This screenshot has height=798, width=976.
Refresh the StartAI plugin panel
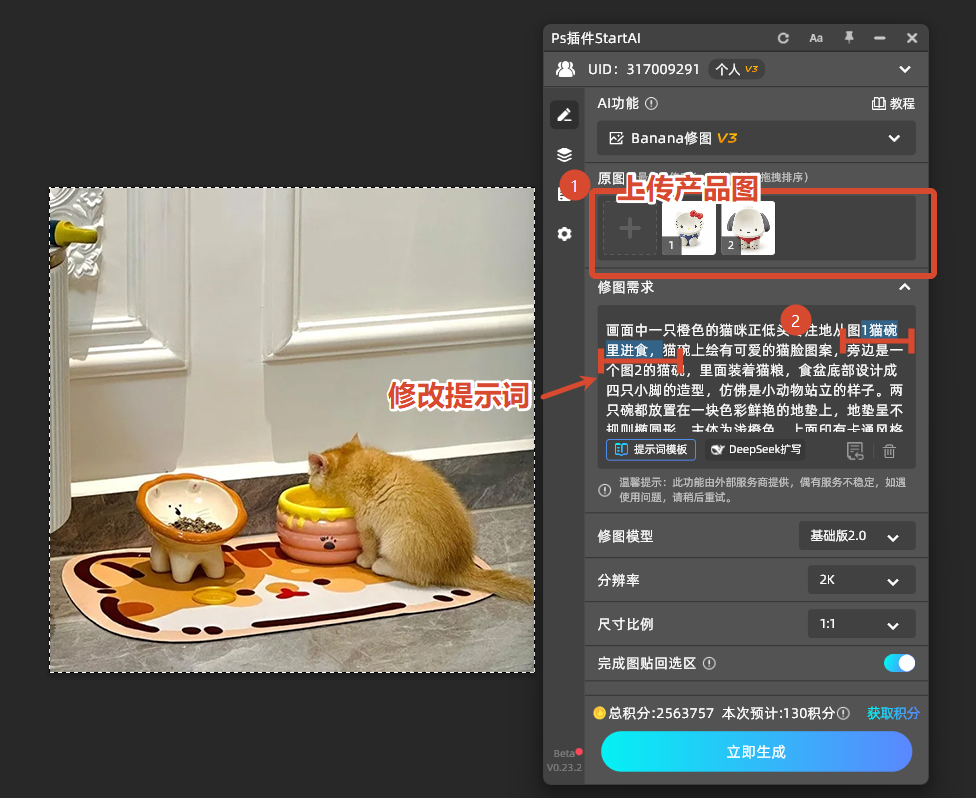(x=783, y=38)
